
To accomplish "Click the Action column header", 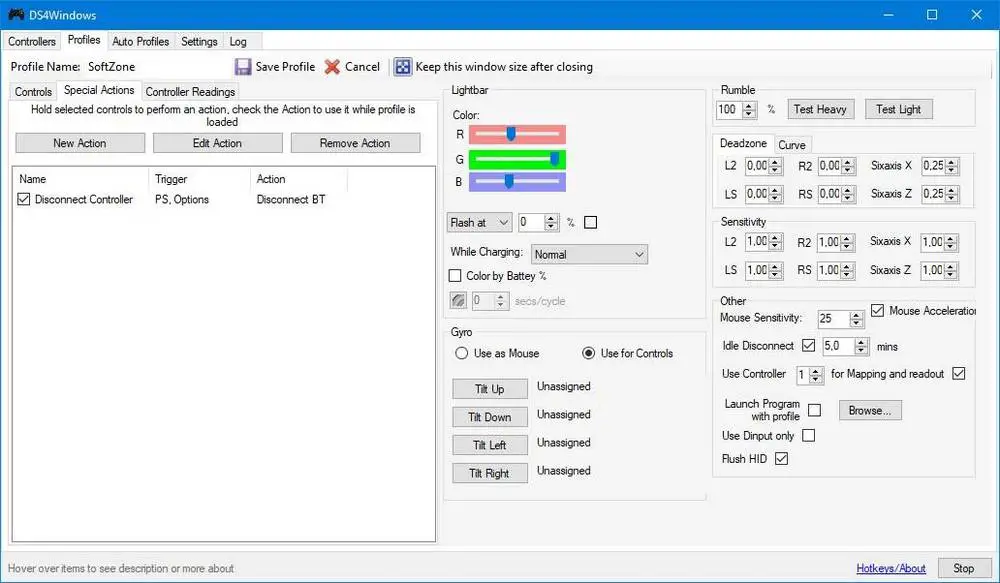I will (298, 179).
